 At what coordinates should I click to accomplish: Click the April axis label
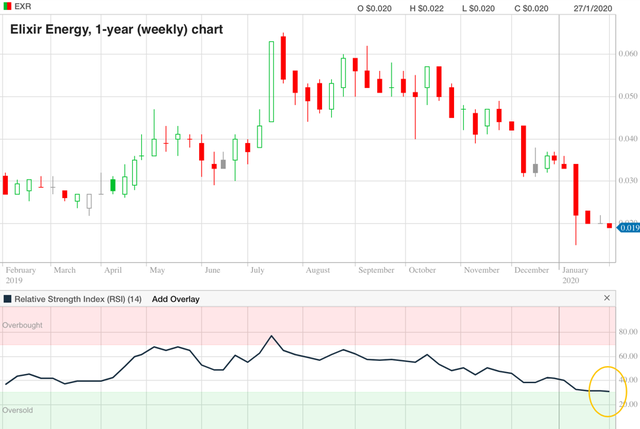(113, 270)
